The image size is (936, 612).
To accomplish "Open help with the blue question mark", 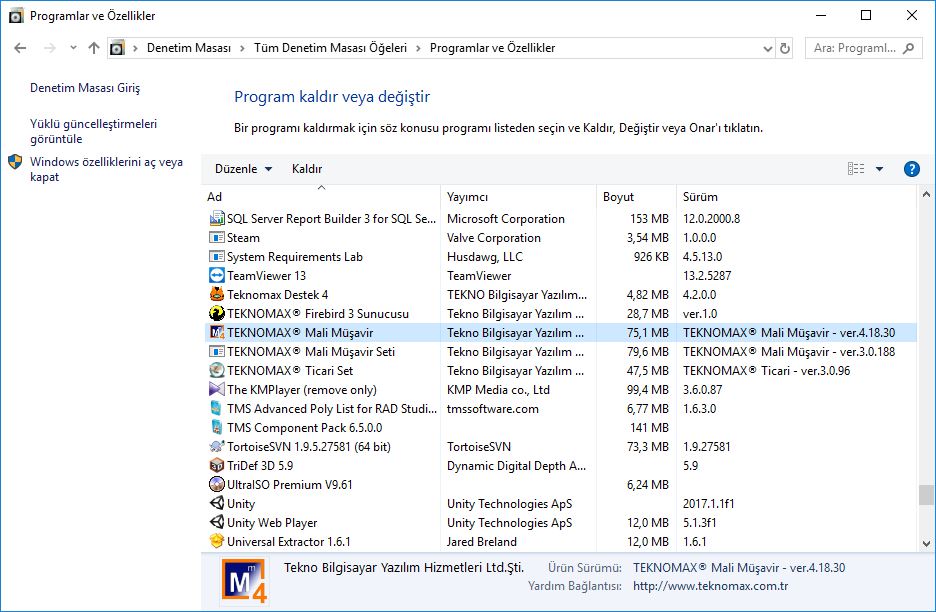I will [x=911, y=169].
